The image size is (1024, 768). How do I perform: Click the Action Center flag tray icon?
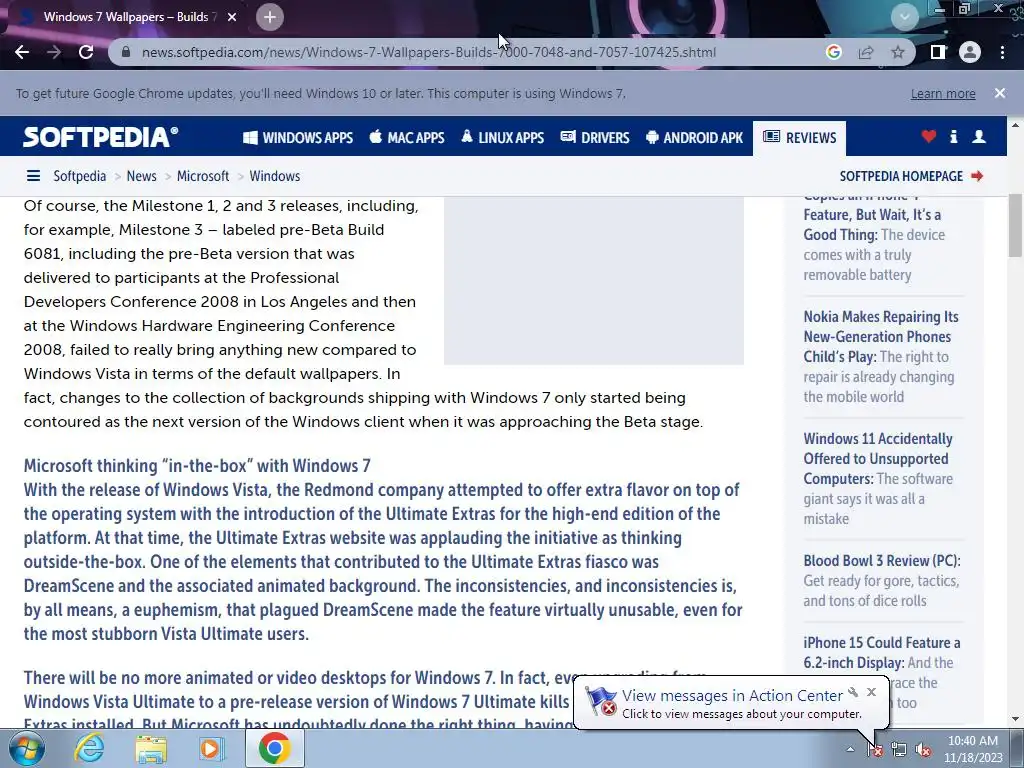pos(874,750)
